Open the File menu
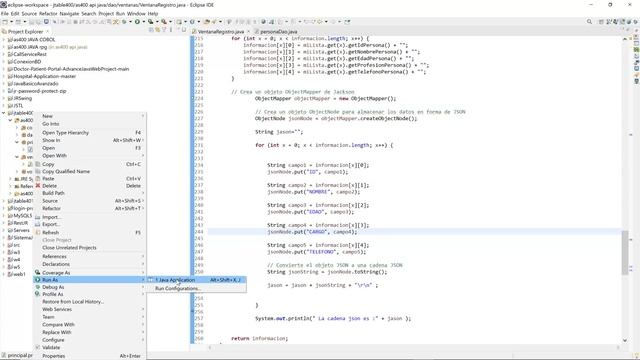 coord(4,13)
